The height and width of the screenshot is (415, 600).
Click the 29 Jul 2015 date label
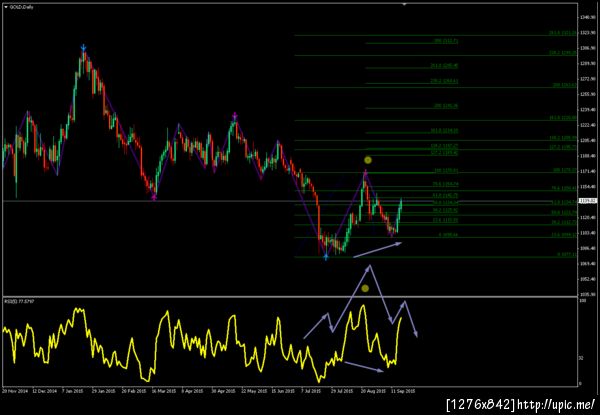340,391
